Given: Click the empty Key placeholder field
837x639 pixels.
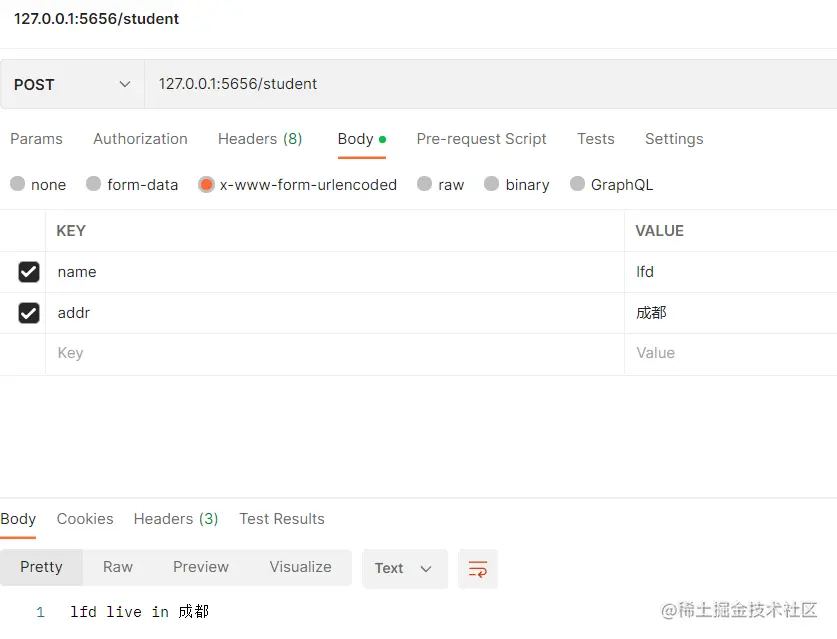Looking at the screenshot, I should tap(335, 353).
